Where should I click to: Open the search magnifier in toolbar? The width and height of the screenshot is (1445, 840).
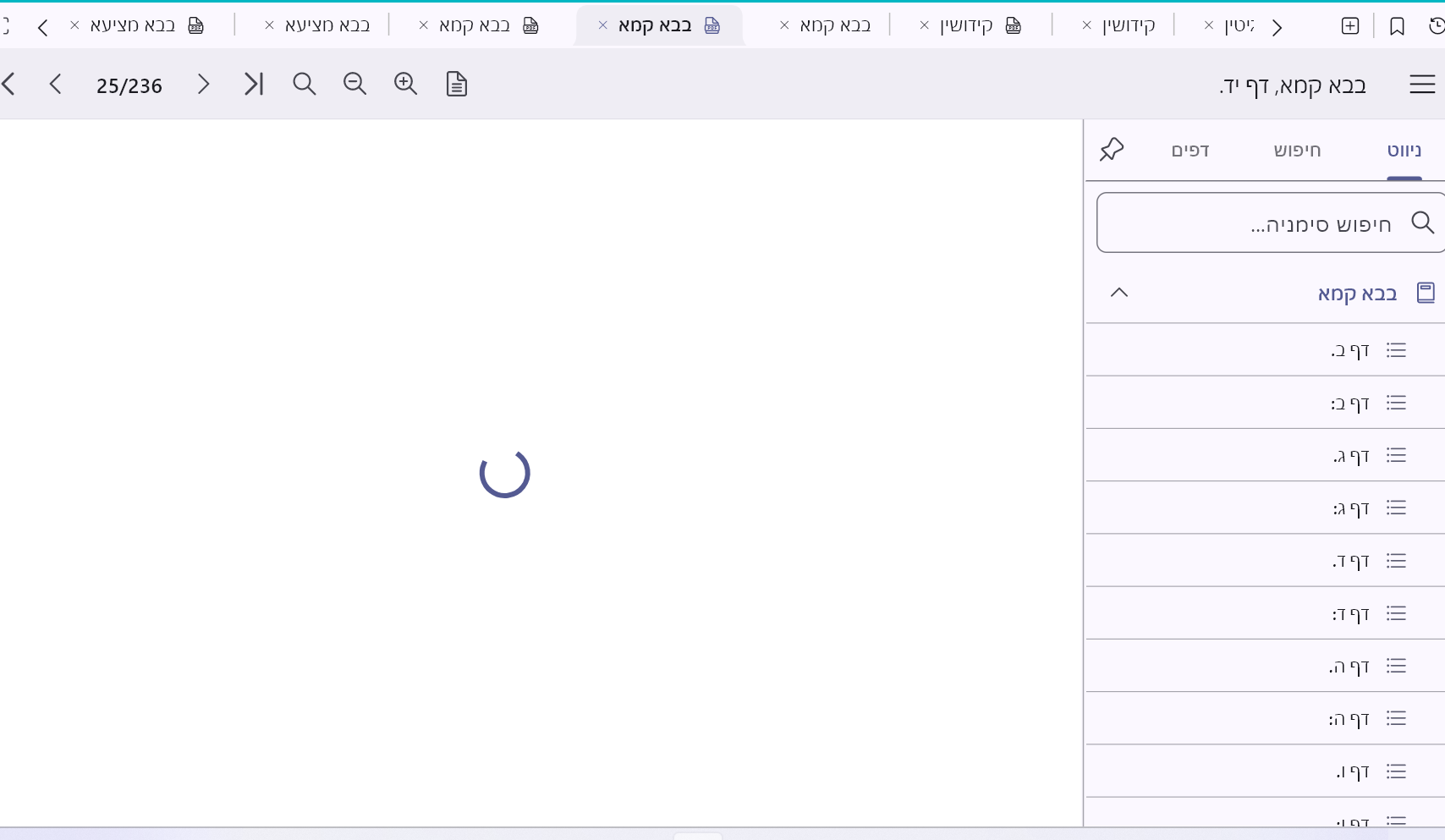tap(304, 84)
